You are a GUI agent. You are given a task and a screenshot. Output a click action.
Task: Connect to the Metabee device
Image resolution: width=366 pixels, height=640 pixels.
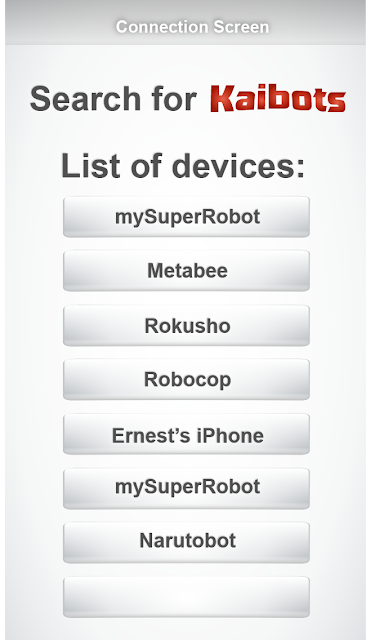pyautogui.click(x=186, y=271)
